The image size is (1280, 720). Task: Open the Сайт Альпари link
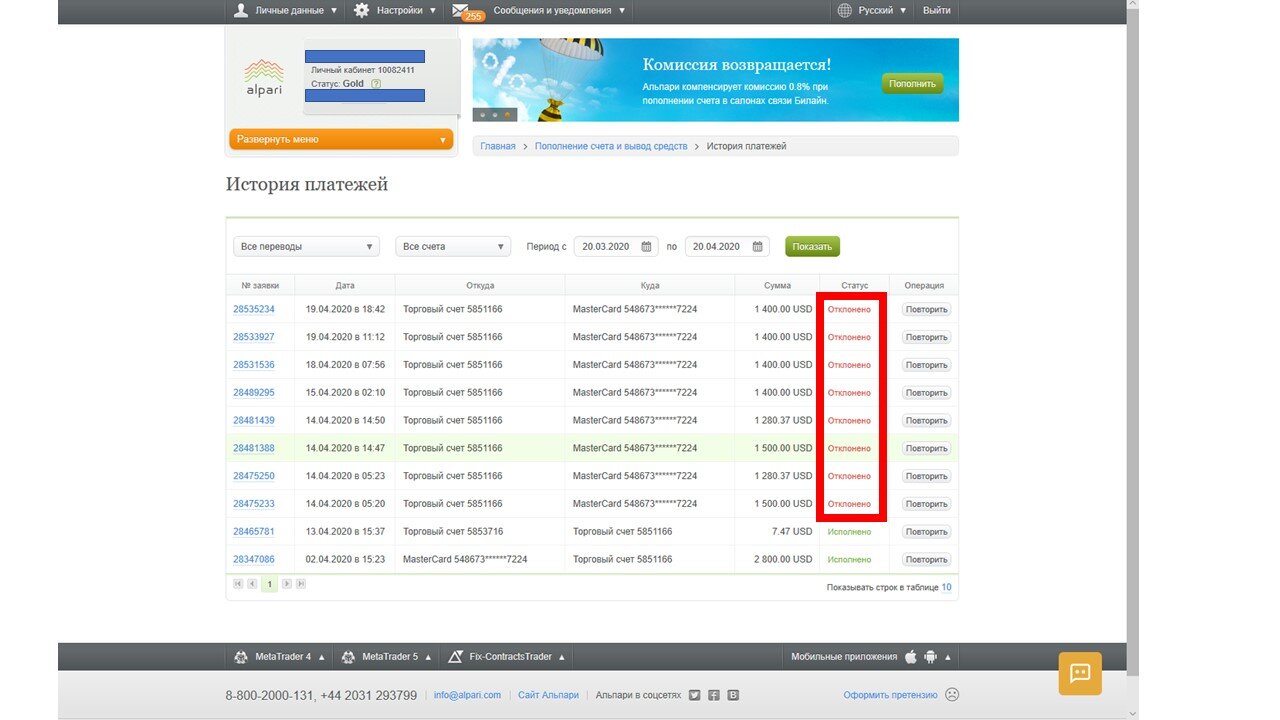pyautogui.click(x=548, y=695)
